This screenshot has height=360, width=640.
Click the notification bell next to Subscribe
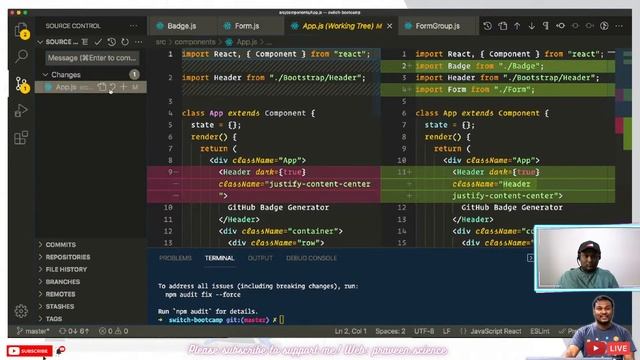pos(60,350)
